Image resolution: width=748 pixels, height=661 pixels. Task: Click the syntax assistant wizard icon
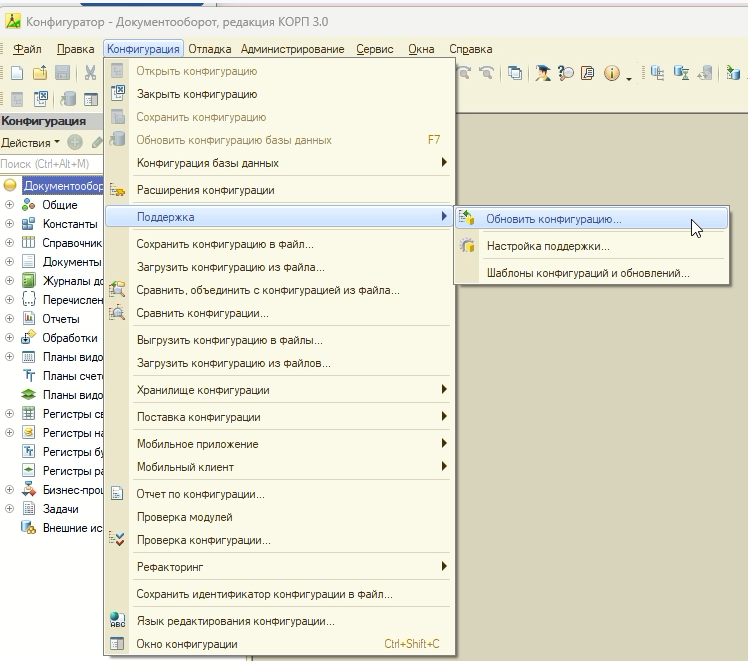542,73
